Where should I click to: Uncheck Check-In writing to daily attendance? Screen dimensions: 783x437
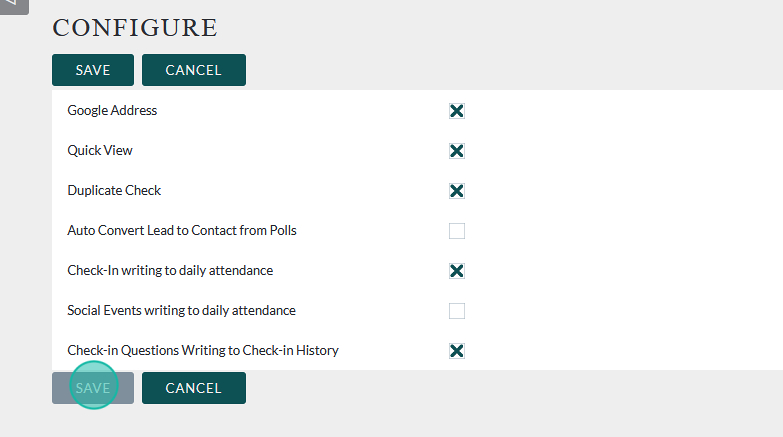tap(457, 271)
